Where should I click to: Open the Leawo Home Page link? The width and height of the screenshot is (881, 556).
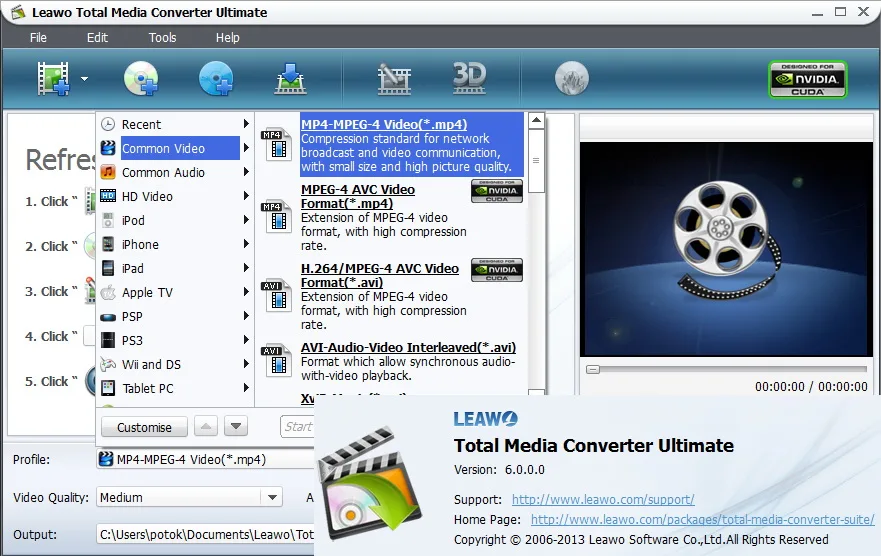coord(702,519)
